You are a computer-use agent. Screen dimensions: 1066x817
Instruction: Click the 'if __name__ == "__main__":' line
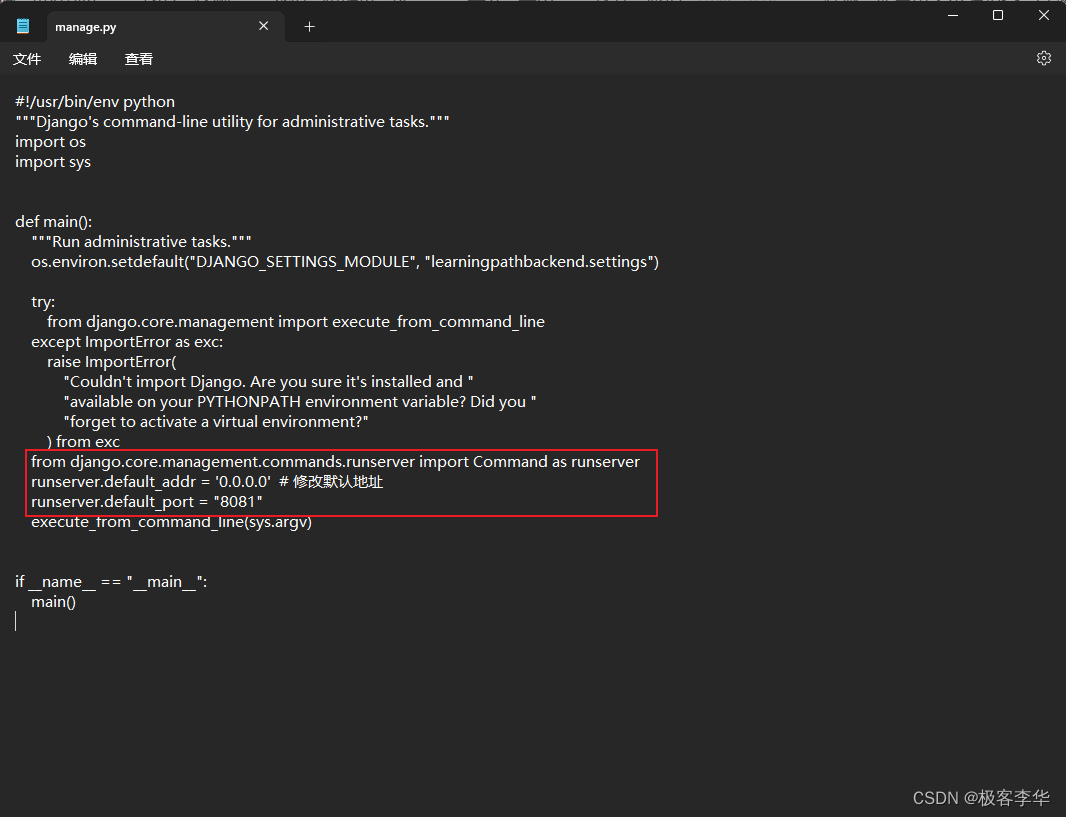pyautogui.click(x=111, y=582)
